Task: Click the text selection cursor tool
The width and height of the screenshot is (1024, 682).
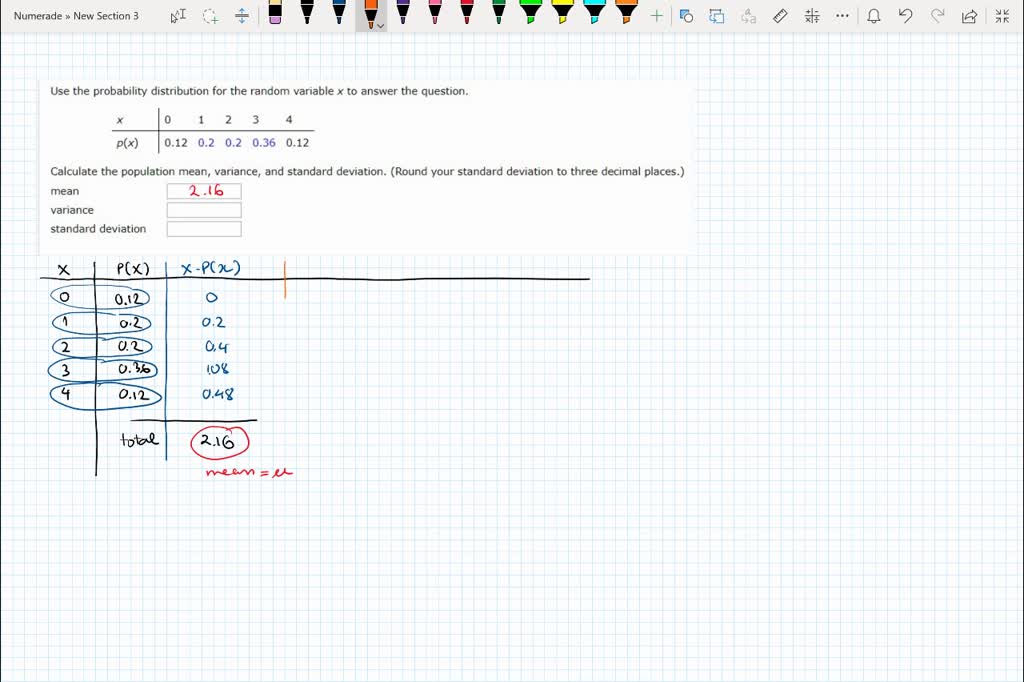Action: (177, 15)
